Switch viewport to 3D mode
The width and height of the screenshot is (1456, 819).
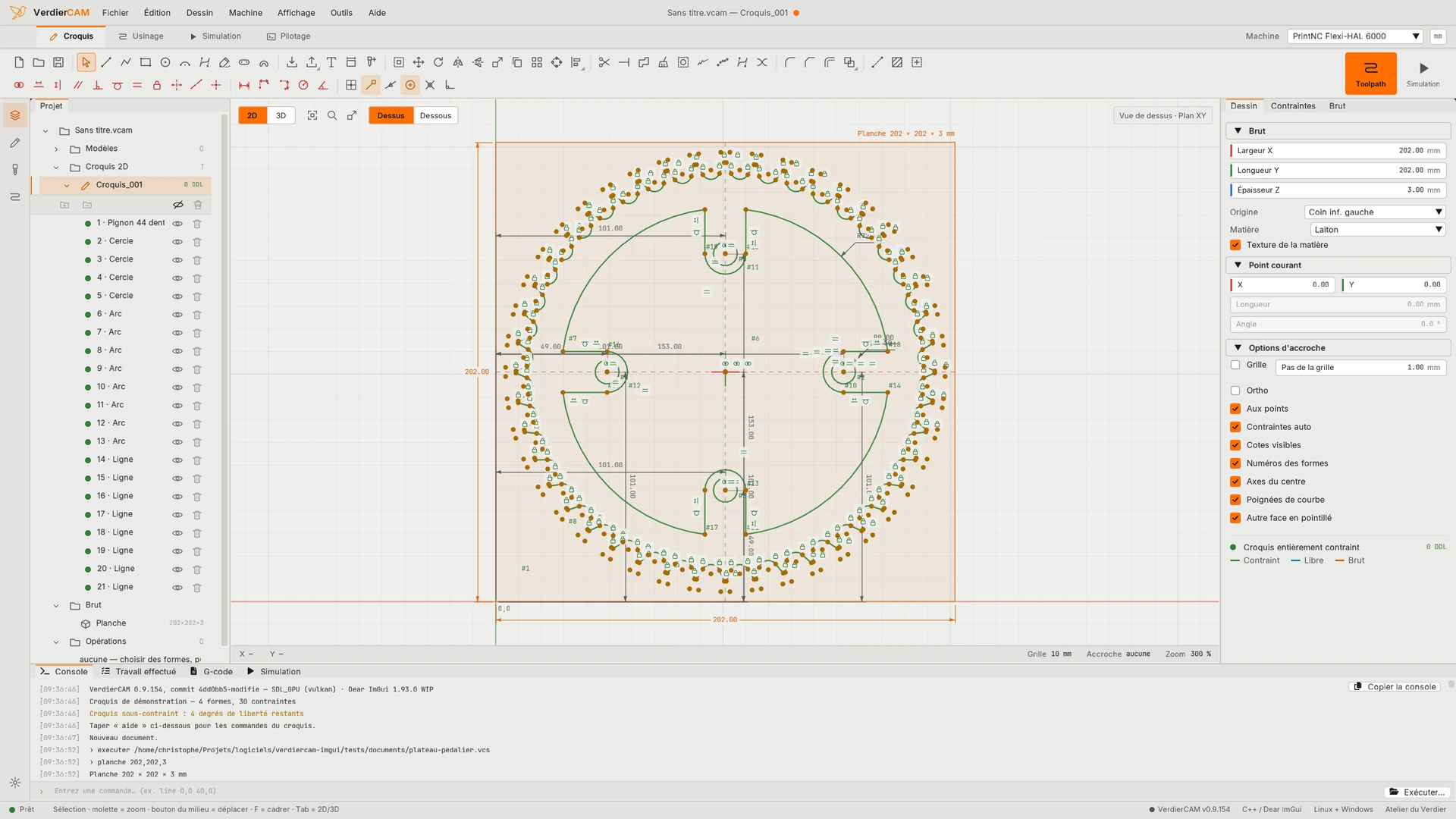[x=281, y=116]
